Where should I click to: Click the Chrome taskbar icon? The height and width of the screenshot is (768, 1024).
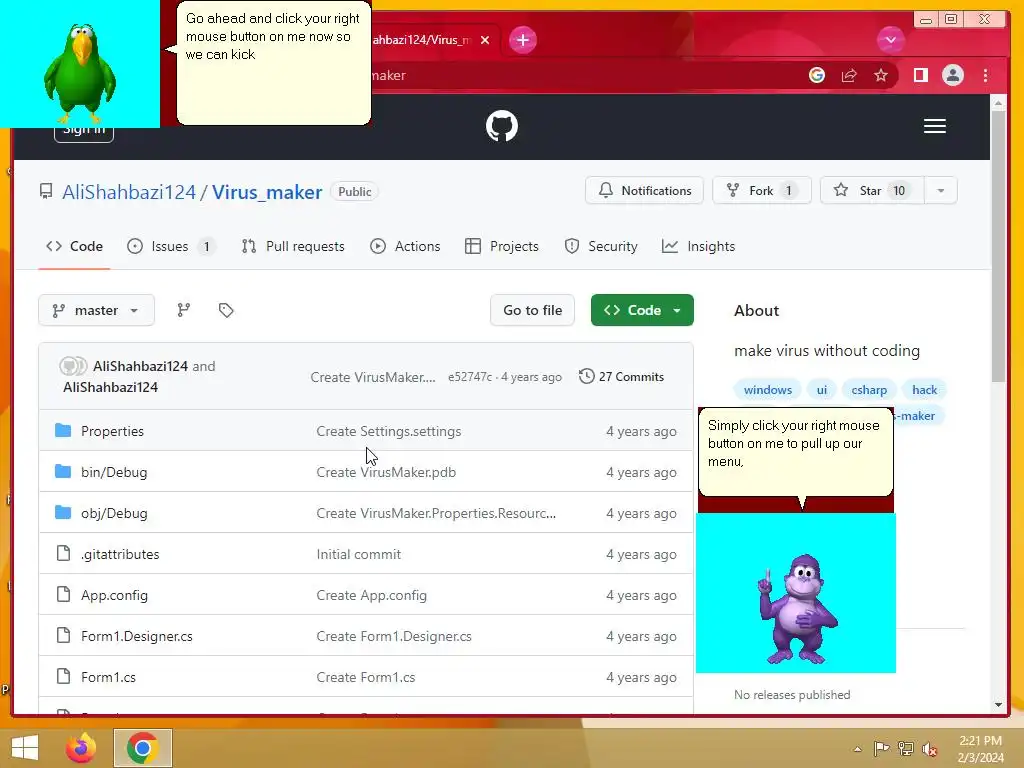click(142, 748)
